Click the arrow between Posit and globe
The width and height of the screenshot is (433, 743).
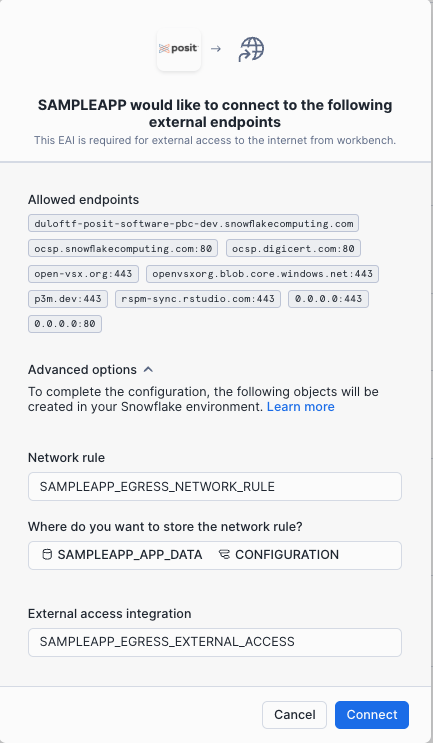216,49
